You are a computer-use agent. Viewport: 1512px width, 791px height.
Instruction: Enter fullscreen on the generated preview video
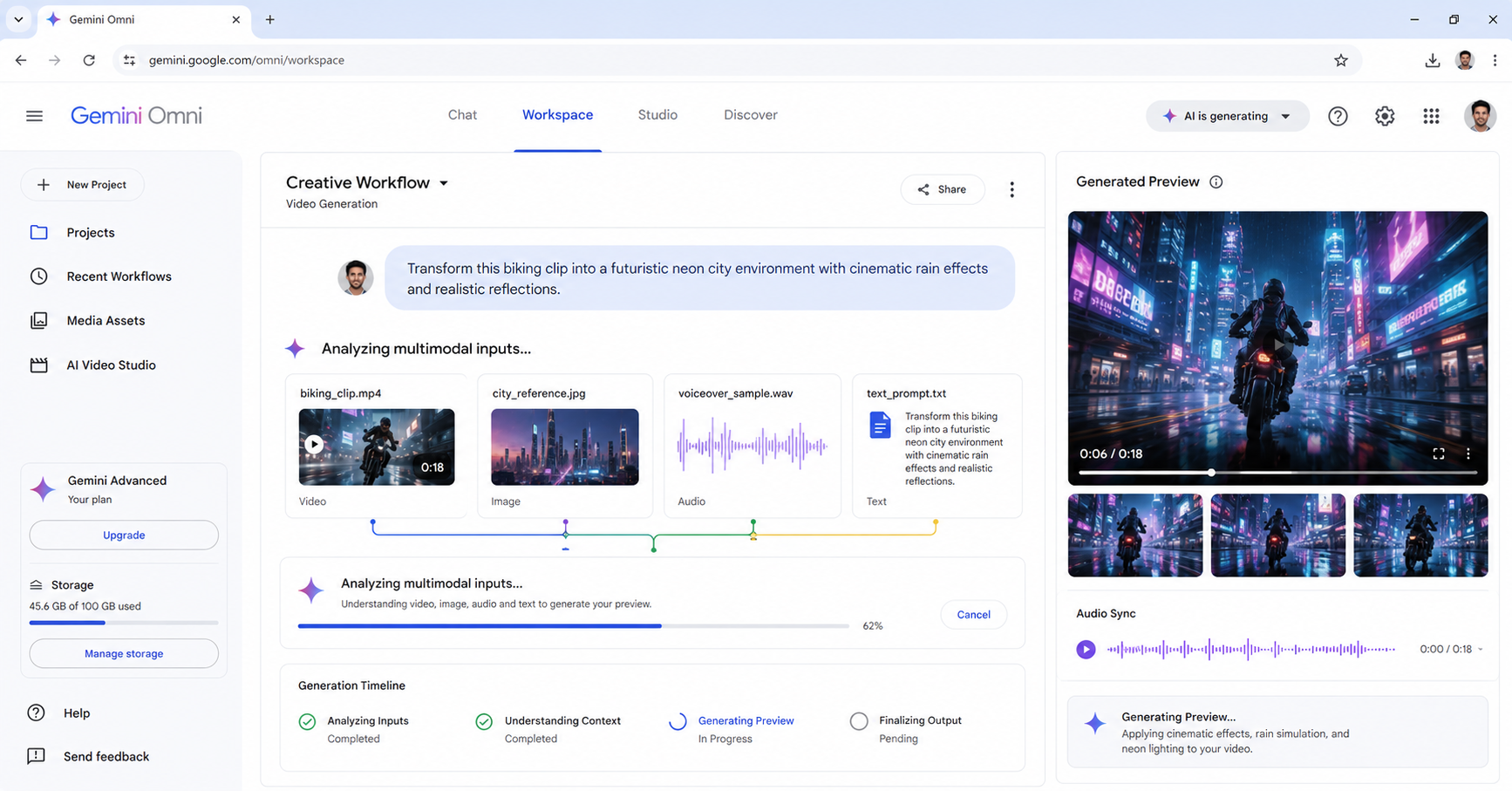coord(1439,453)
